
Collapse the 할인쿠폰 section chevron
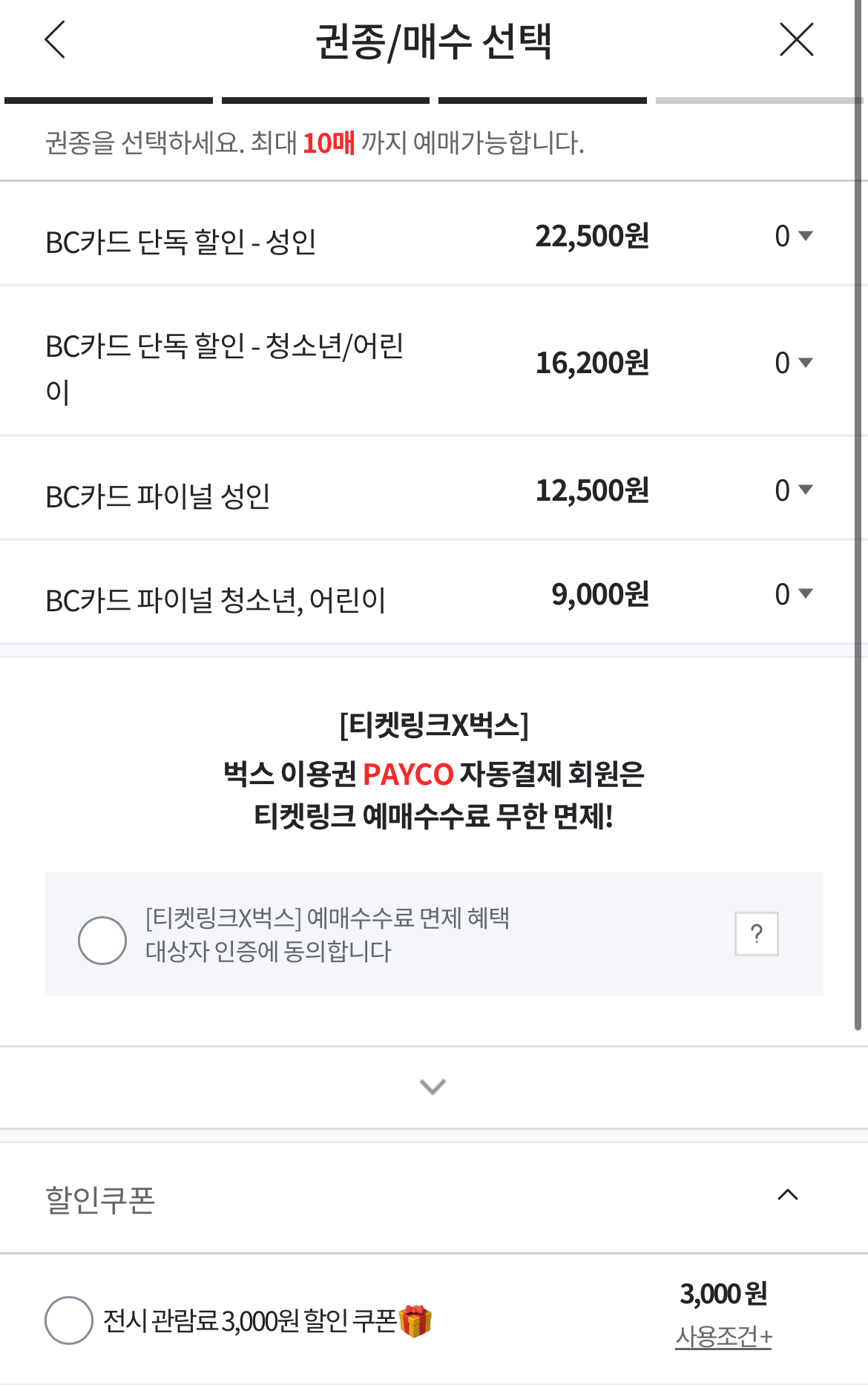click(x=787, y=1194)
